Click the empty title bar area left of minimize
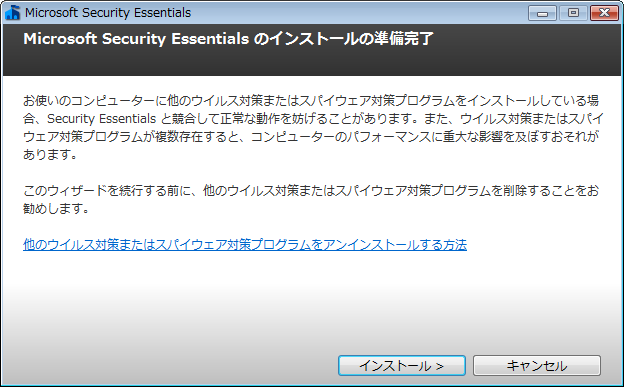This screenshot has width=624, height=387. 358,13
